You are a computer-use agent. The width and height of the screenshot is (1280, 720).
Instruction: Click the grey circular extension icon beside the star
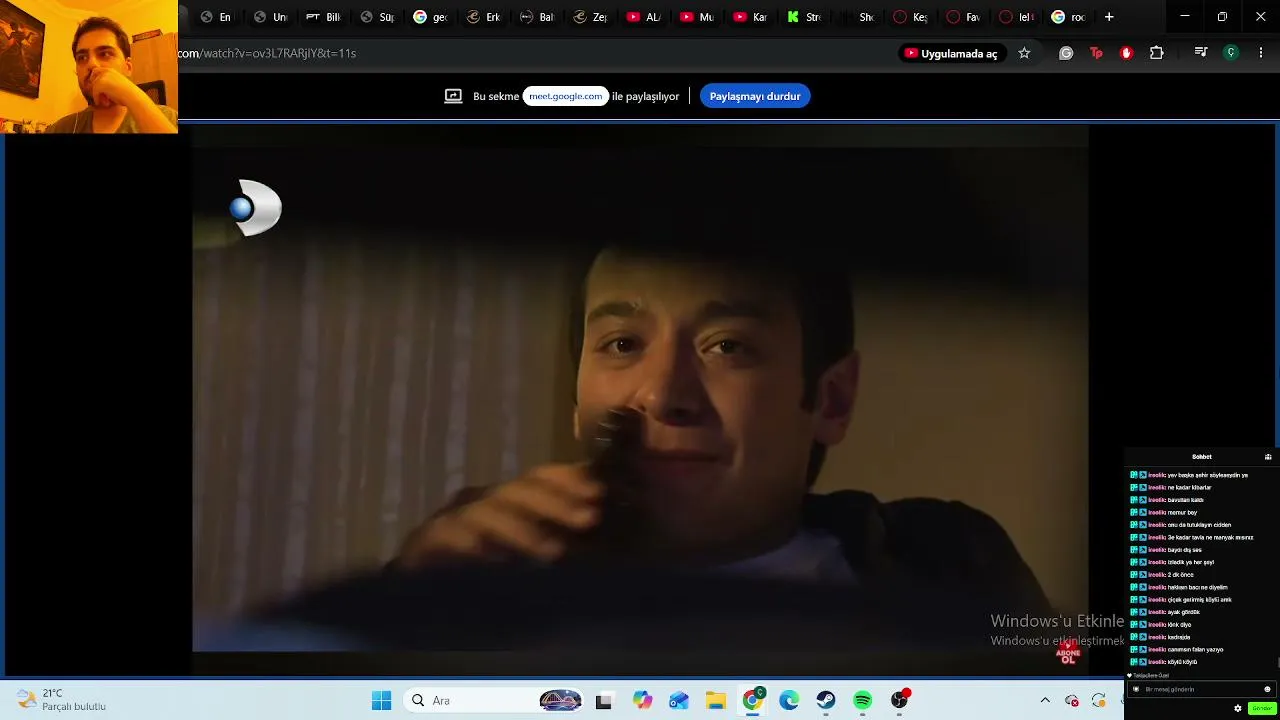(x=1066, y=53)
